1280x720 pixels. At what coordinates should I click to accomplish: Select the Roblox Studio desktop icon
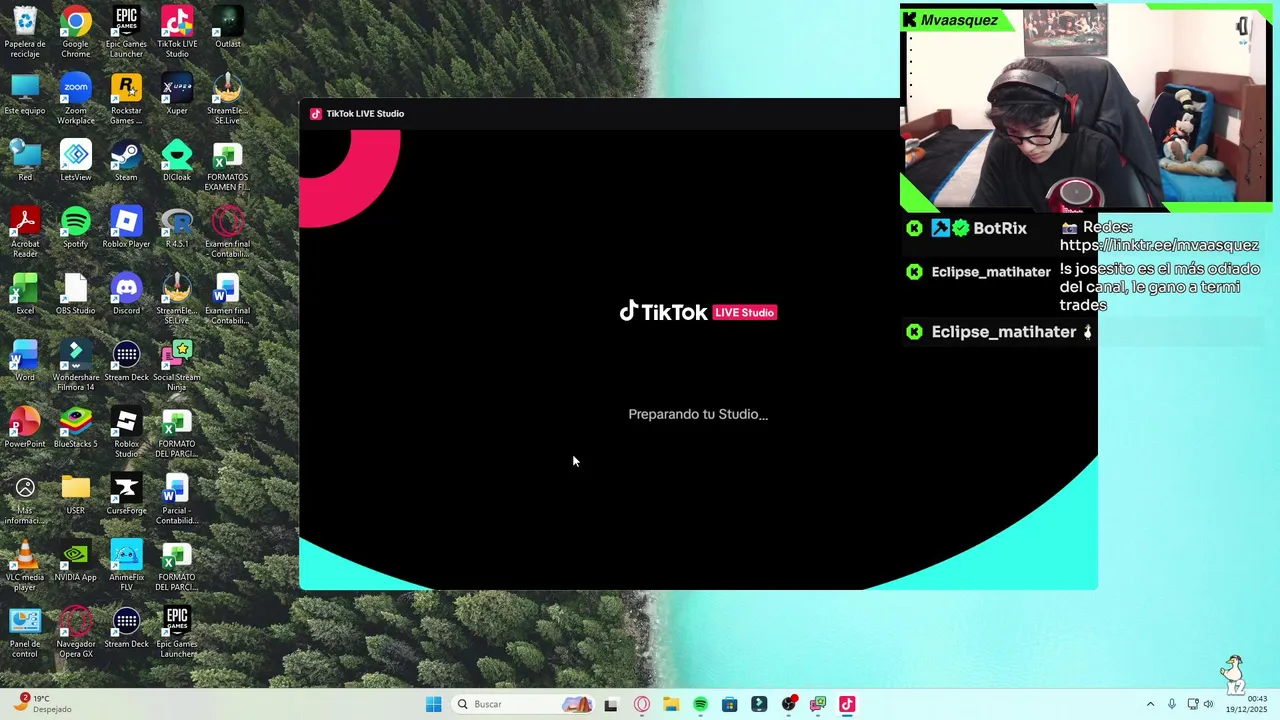(126, 432)
